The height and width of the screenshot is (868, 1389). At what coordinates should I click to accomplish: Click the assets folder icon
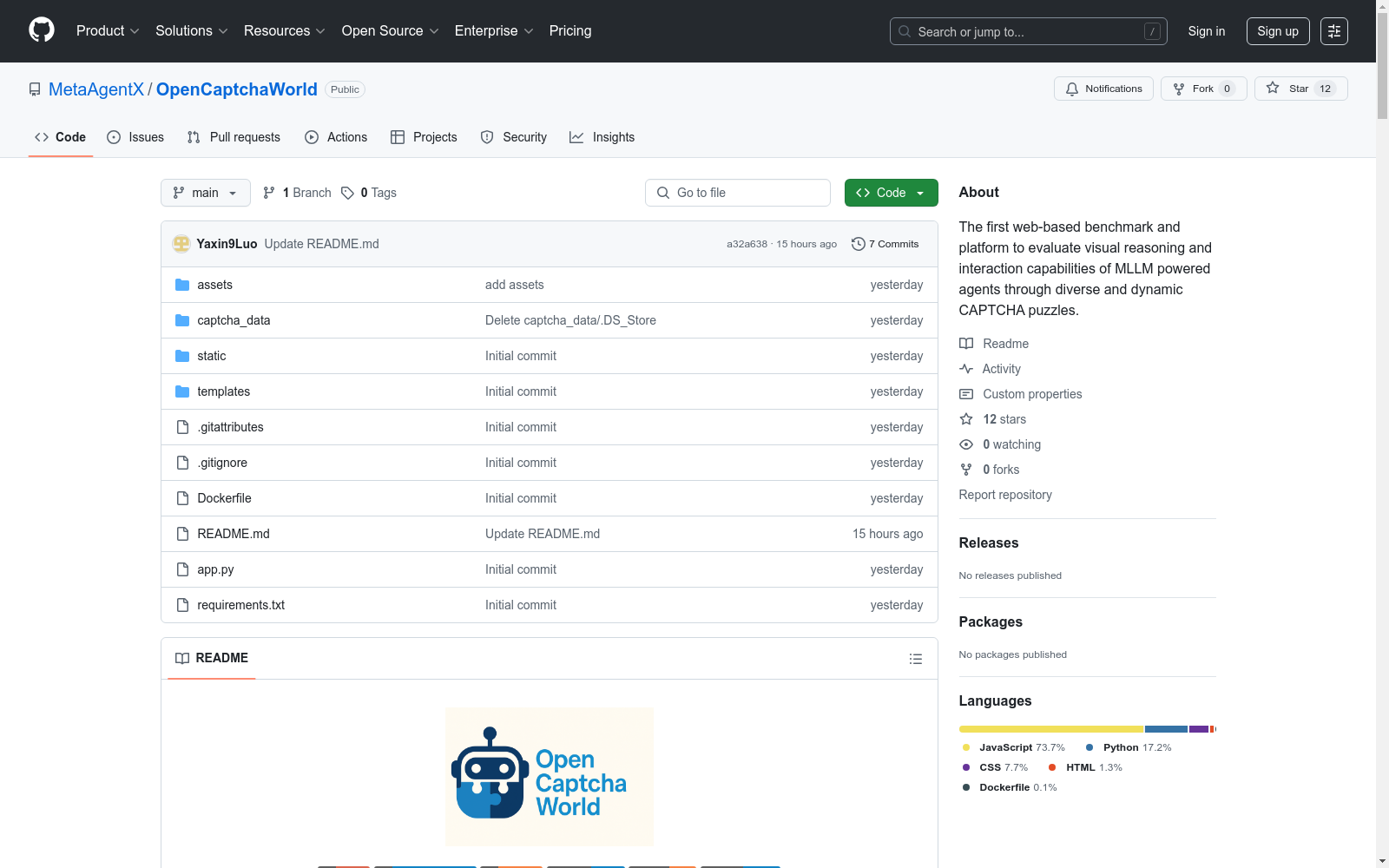pos(182,285)
